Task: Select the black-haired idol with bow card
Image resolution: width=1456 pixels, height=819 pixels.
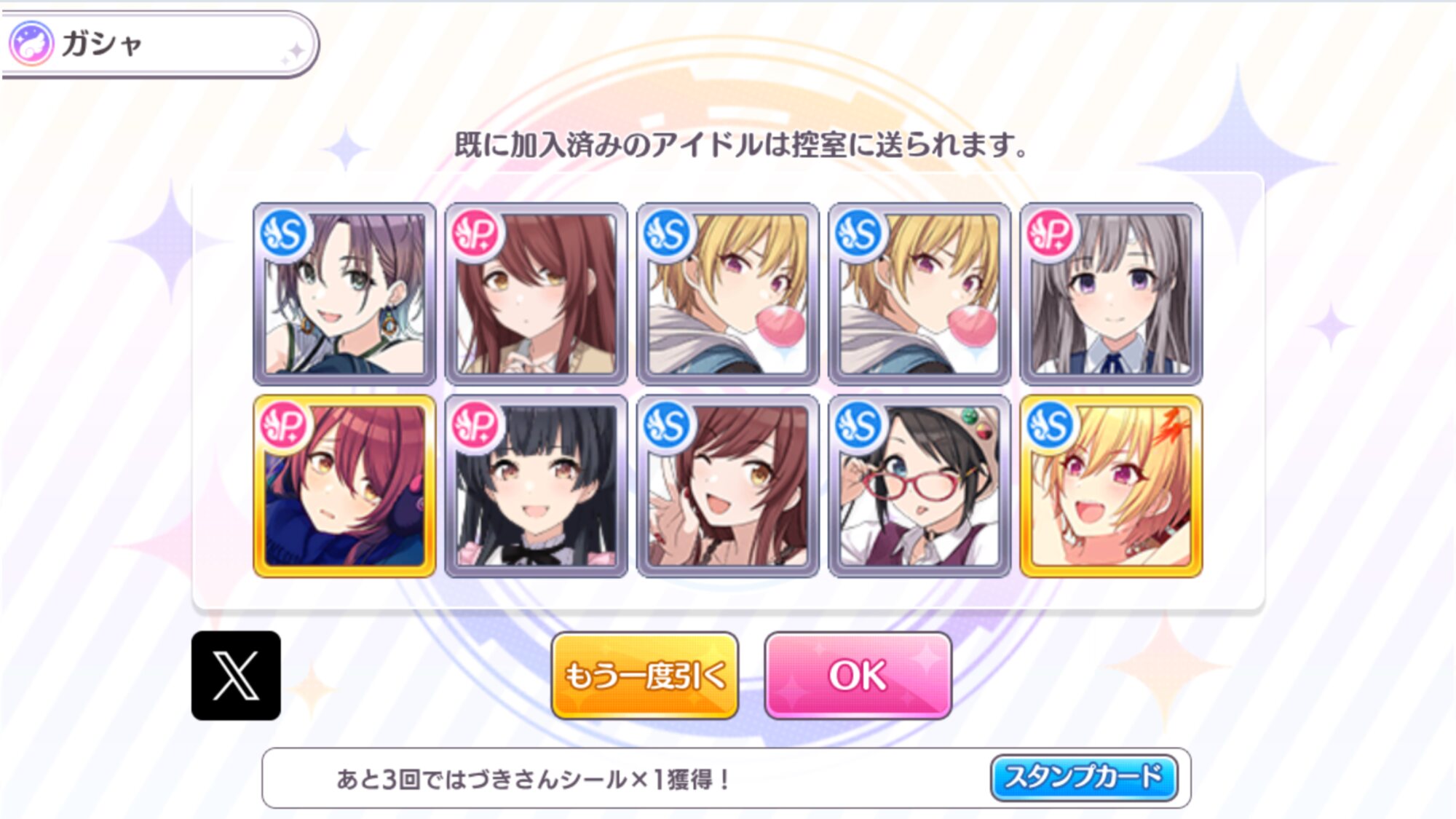Action: point(536,486)
